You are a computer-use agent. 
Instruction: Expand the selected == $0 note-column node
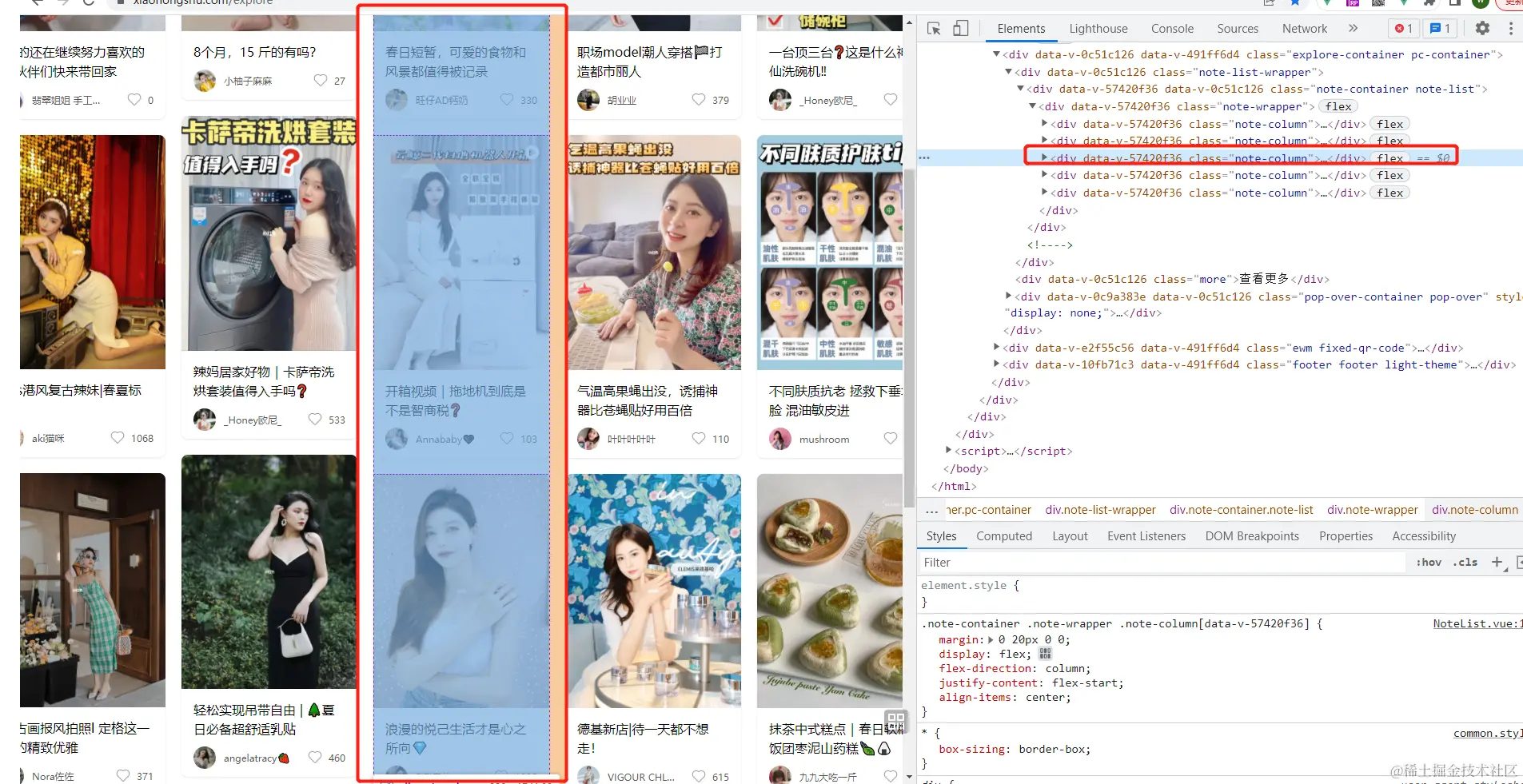pos(1044,158)
